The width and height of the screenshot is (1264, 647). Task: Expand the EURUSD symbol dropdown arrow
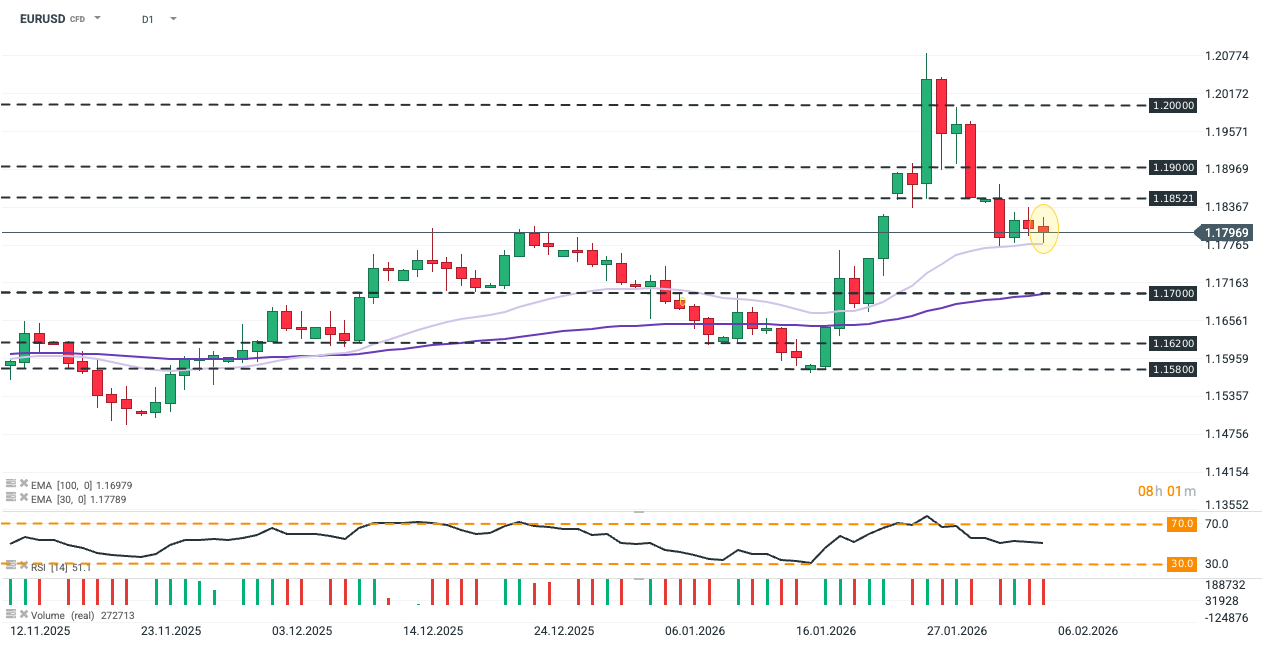pyautogui.click(x=98, y=19)
